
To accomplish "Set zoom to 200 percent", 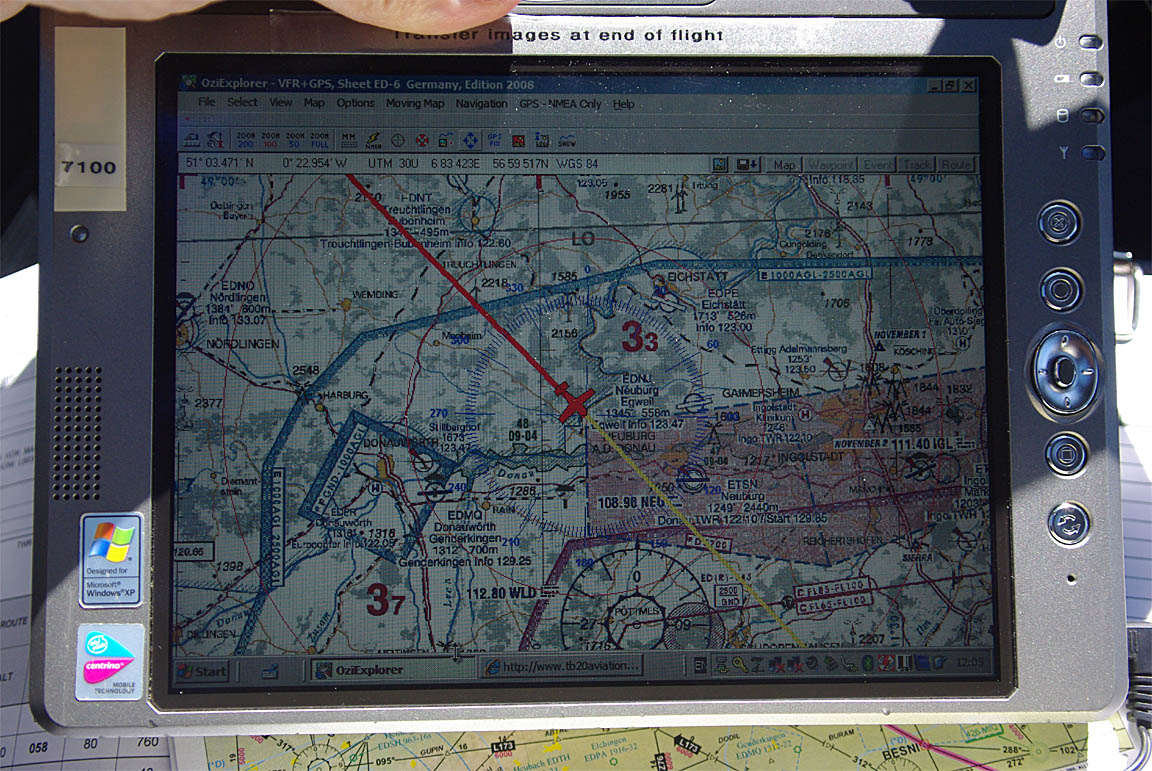I will point(245,140).
